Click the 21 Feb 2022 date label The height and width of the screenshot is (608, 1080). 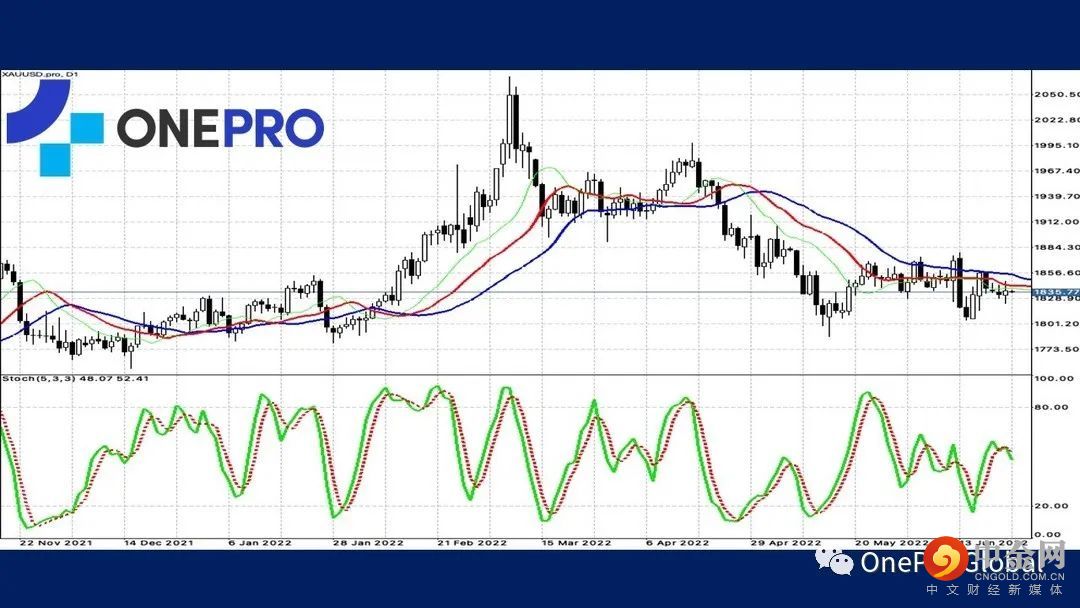tap(472, 543)
